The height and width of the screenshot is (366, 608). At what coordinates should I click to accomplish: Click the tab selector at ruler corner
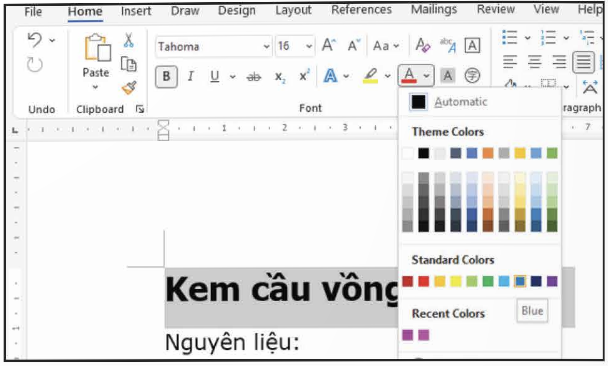(15, 131)
